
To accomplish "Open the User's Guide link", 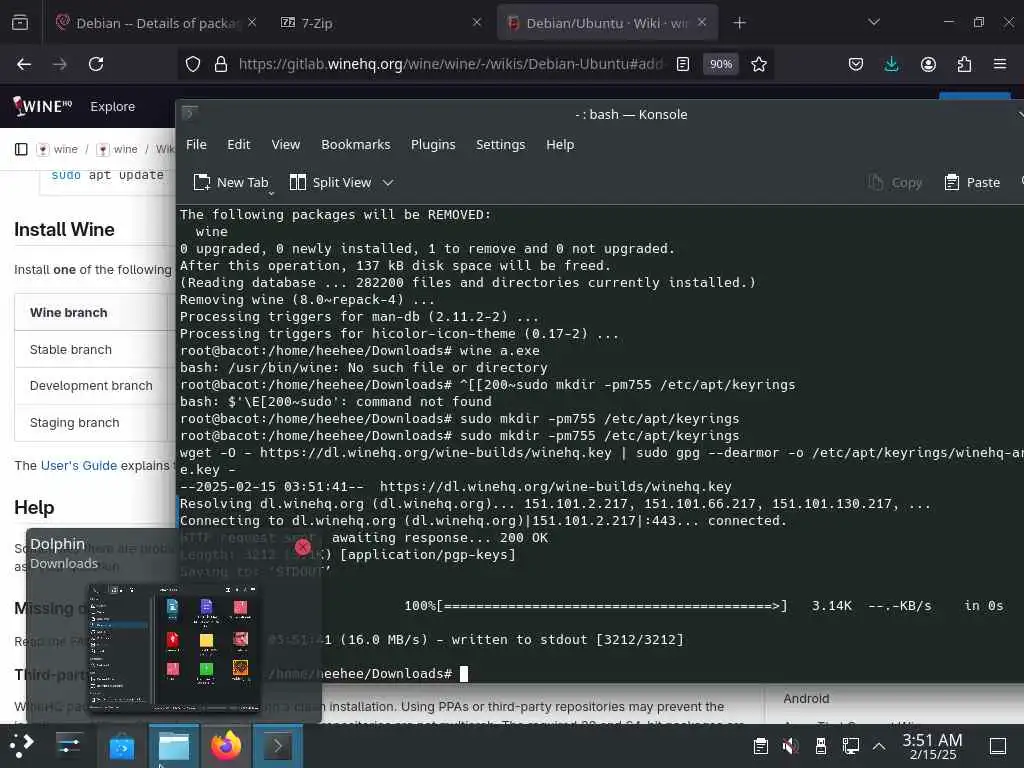I will tap(79, 465).
